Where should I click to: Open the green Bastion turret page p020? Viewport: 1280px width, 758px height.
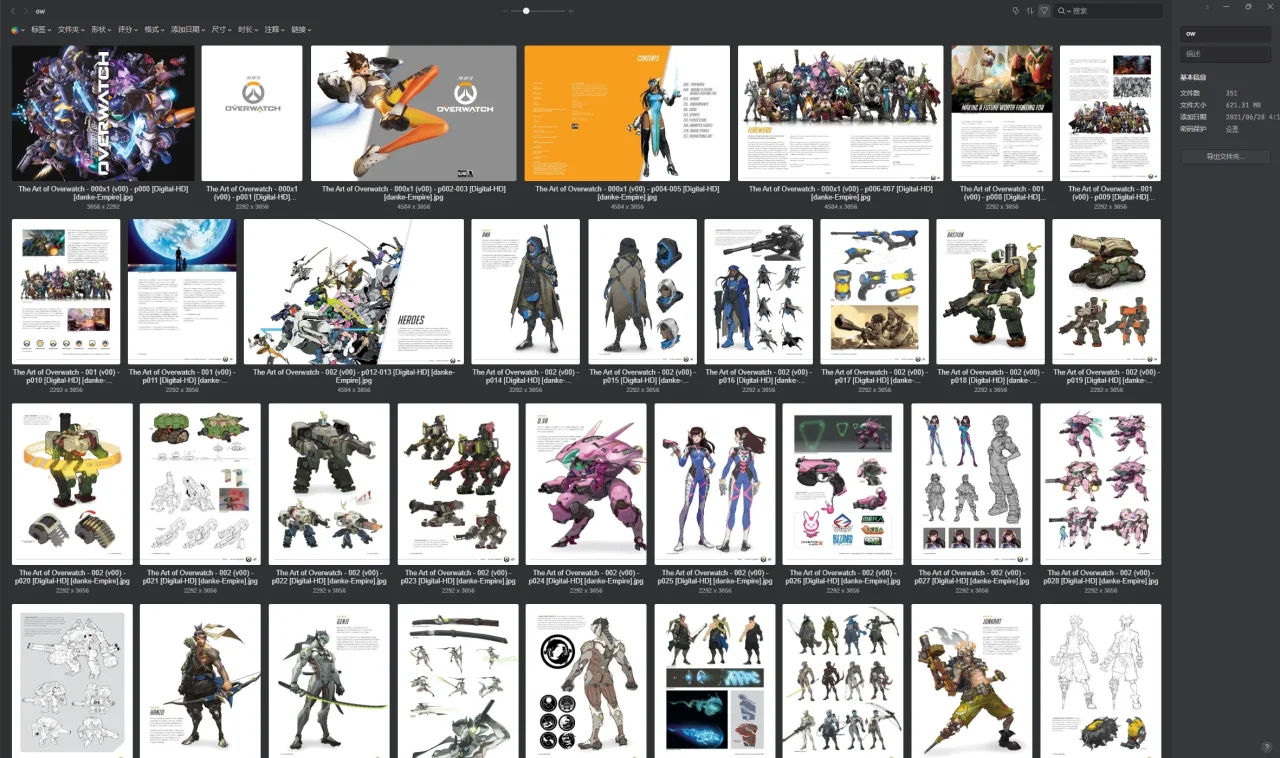point(72,484)
